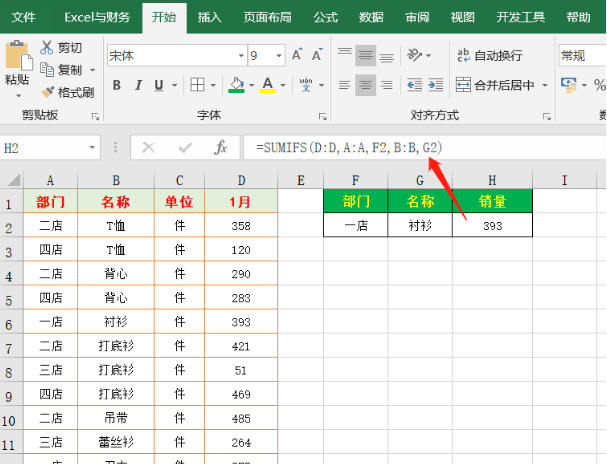
Task: Click the text orientation icon
Action: click(415, 55)
